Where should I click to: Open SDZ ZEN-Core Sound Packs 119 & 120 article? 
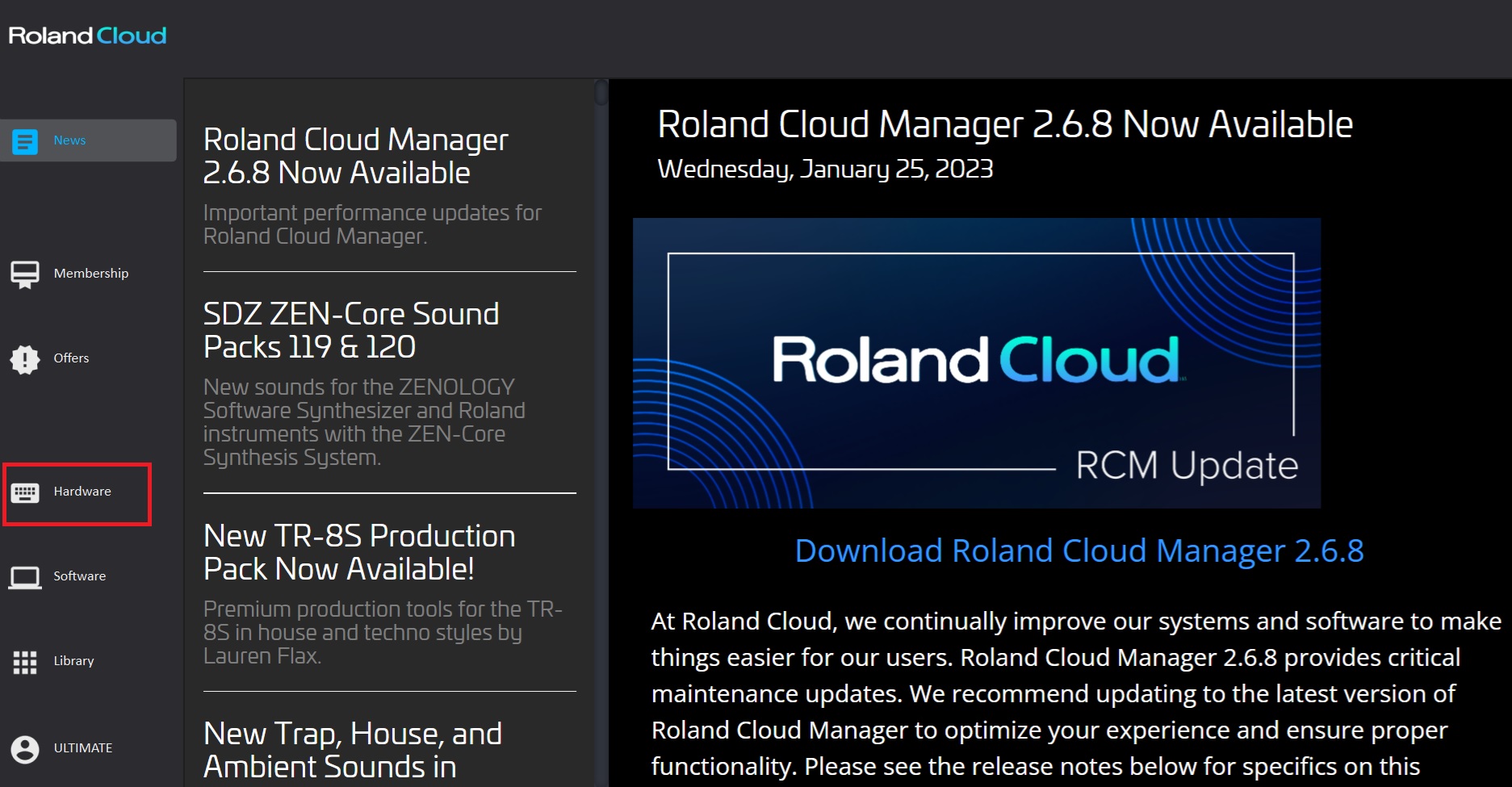click(x=351, y=330)
